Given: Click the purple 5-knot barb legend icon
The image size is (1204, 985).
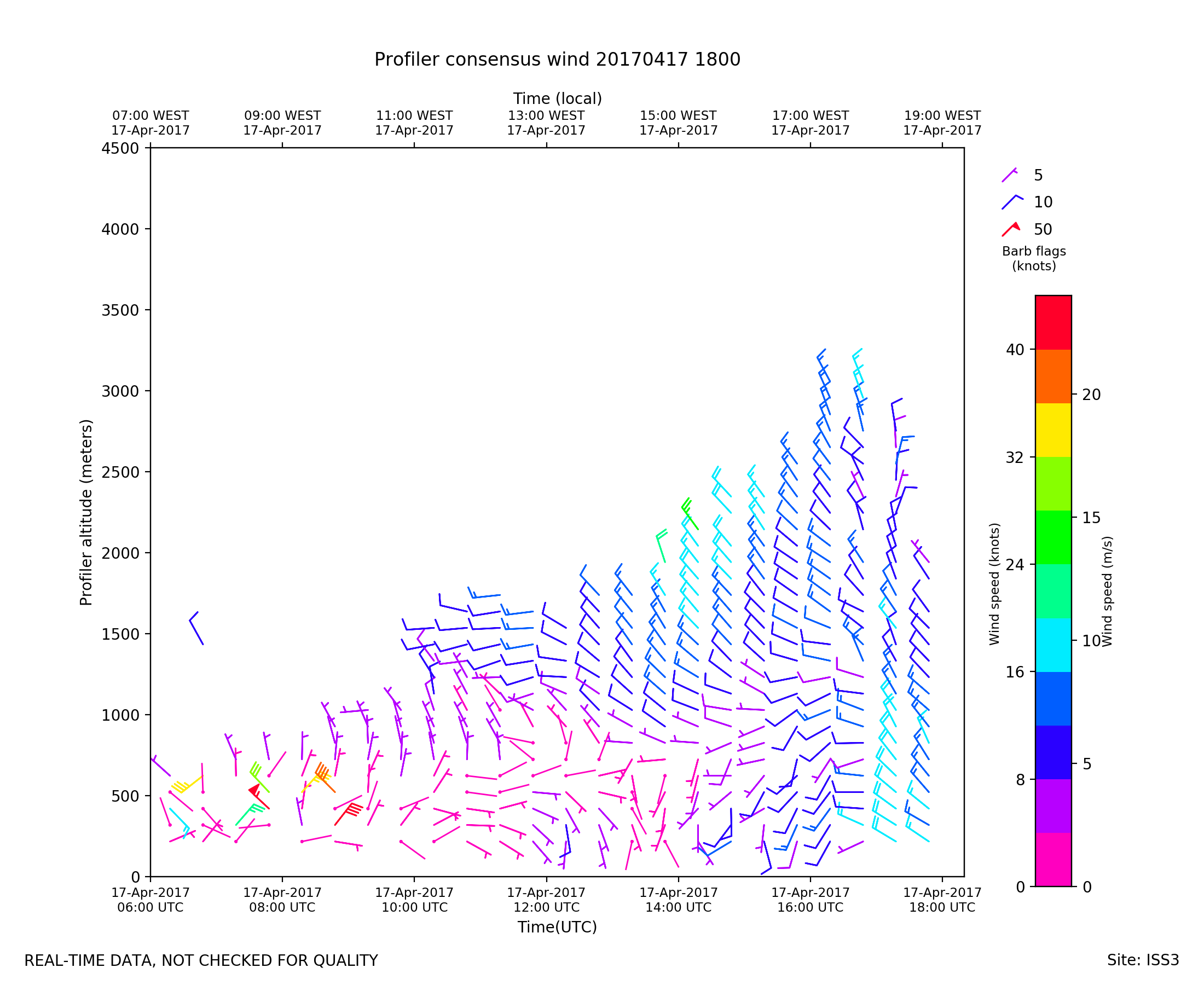Looking at the screenshot, I should [x=1009, y=175].
